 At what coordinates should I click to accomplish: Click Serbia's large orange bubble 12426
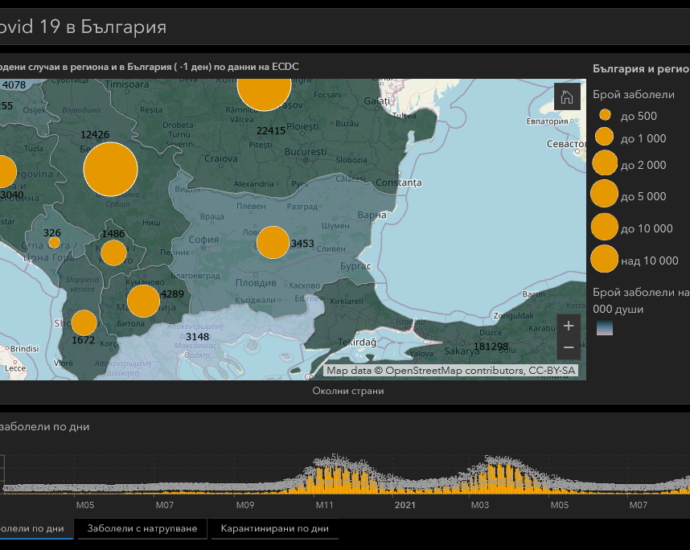[111, 169]
